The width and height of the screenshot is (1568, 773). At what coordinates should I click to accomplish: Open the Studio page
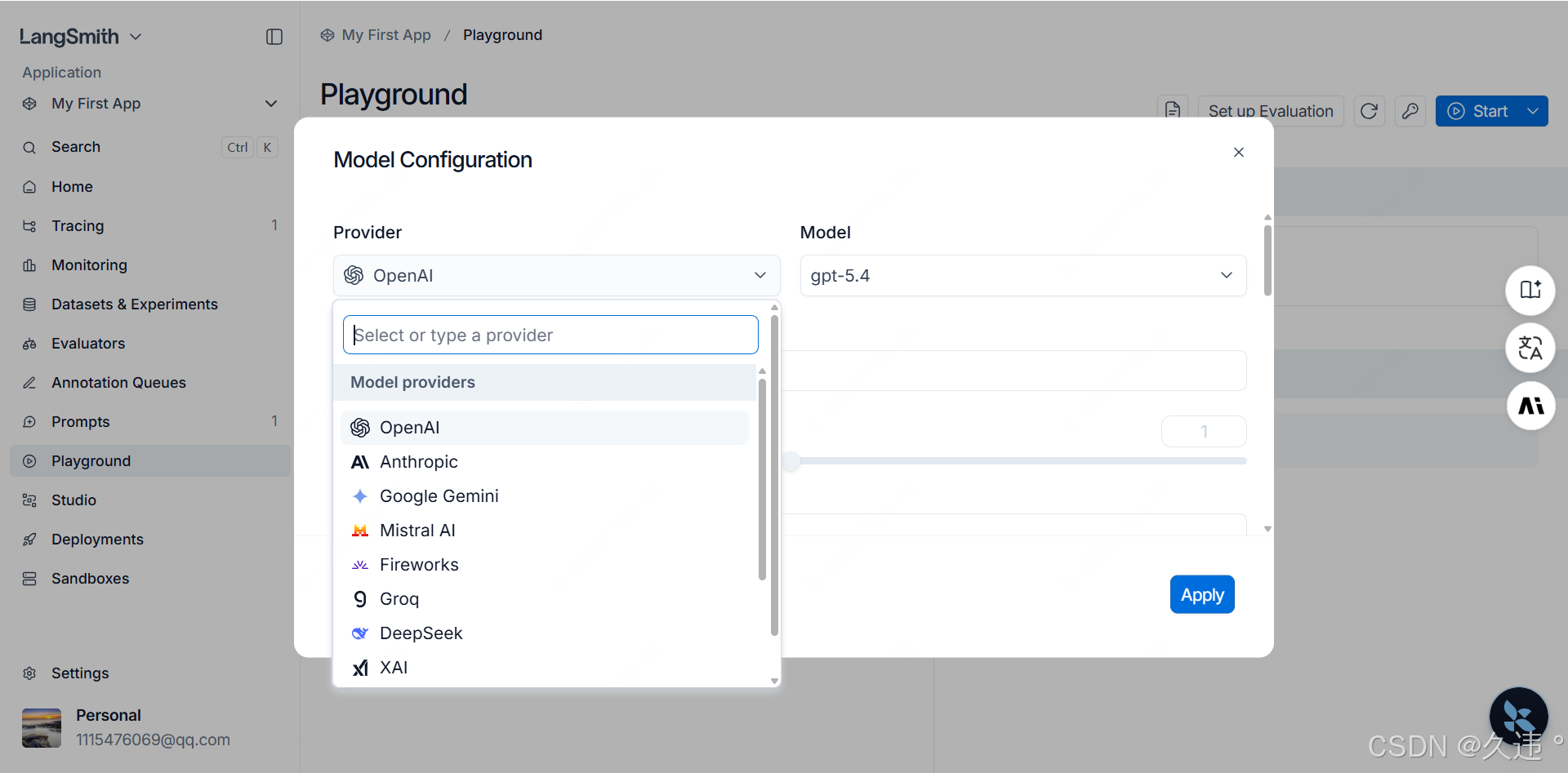[x=150, y=500]
